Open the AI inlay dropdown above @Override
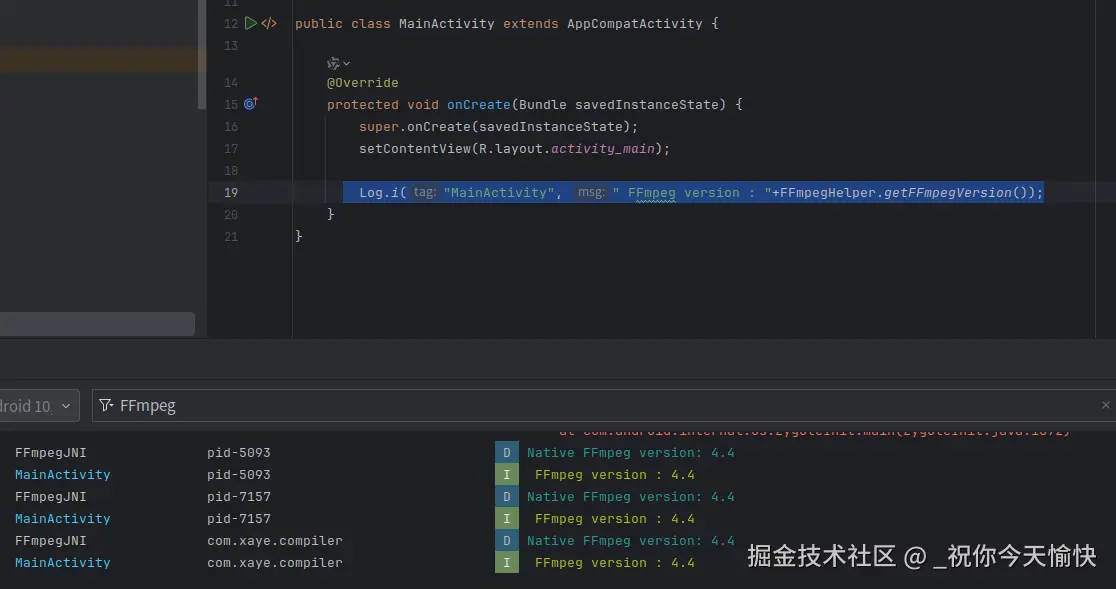Screen dimensions: 1116x589 (338, 64)
